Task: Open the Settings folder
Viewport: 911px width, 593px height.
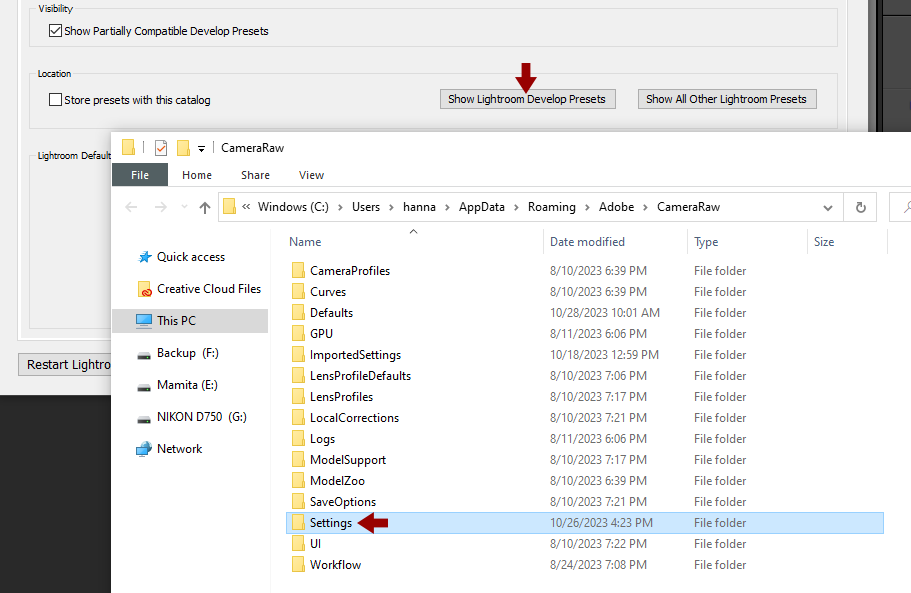Action: 330,522
